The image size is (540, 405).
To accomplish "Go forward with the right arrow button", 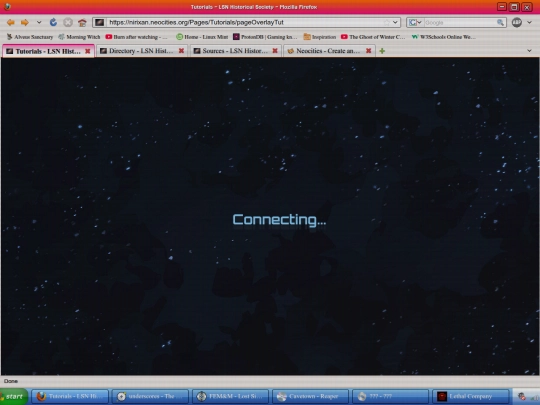I will click(x=24, y=23).
